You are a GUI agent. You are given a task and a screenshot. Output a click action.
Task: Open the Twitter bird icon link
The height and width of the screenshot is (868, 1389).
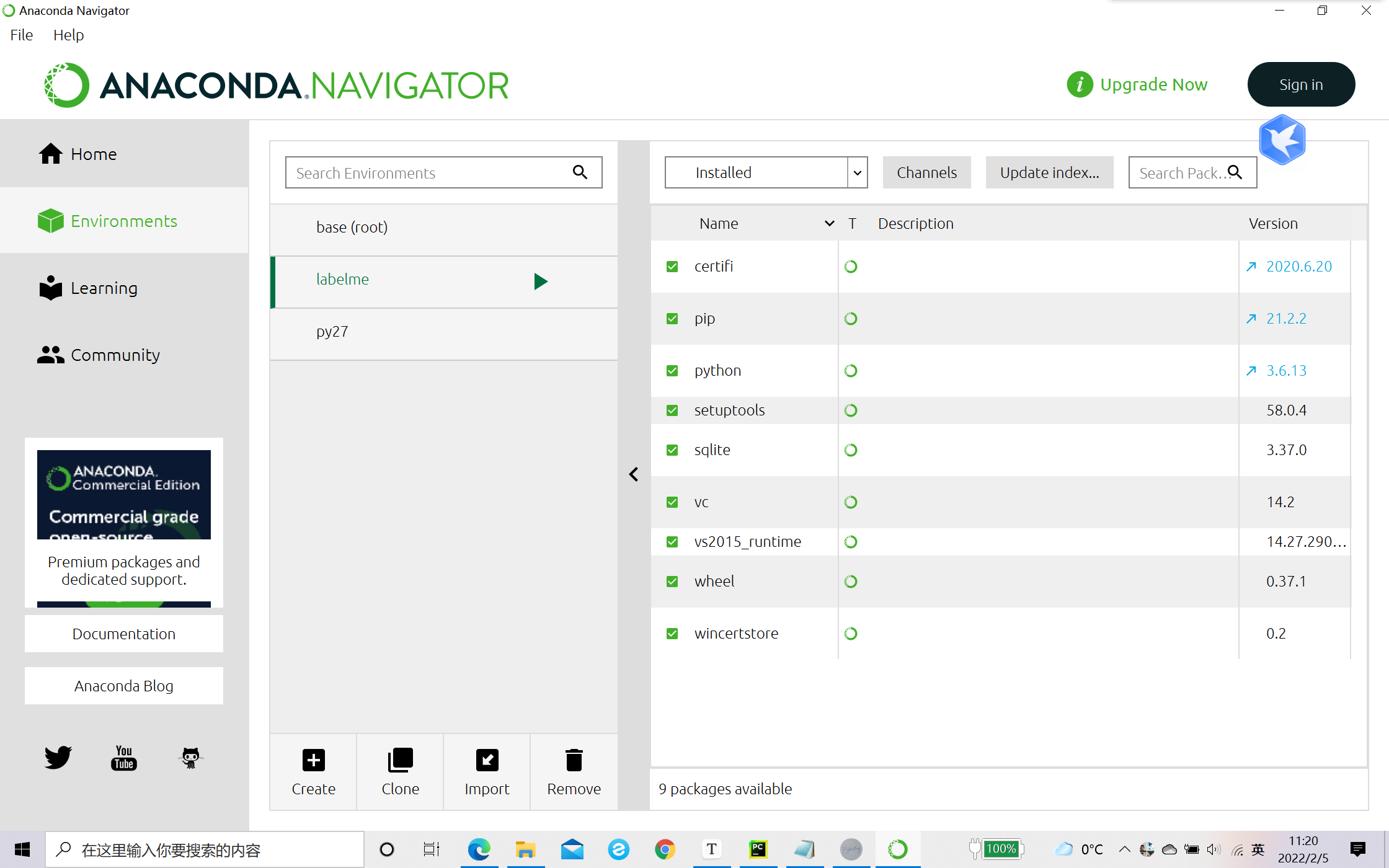click(x=58, y=757)
